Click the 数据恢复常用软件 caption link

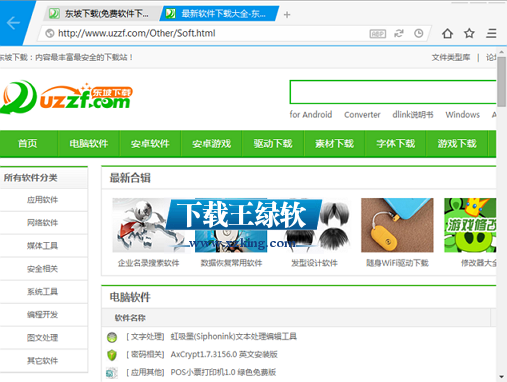[x=231, y=263]
